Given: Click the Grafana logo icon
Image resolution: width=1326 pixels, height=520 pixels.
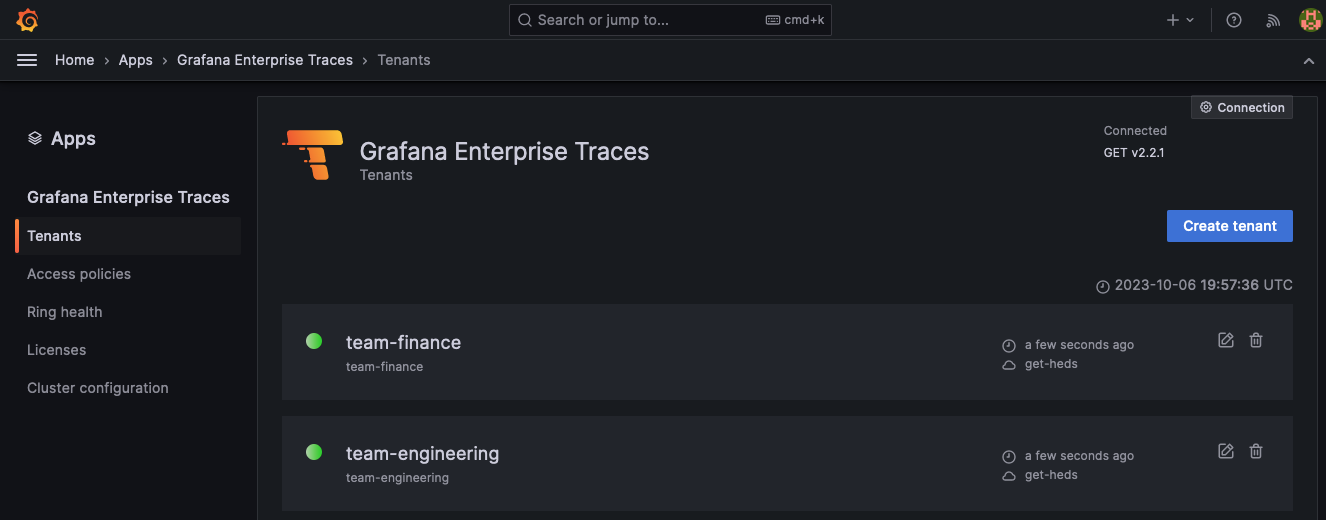Looking at the screenshot, I should pos(28,20).
